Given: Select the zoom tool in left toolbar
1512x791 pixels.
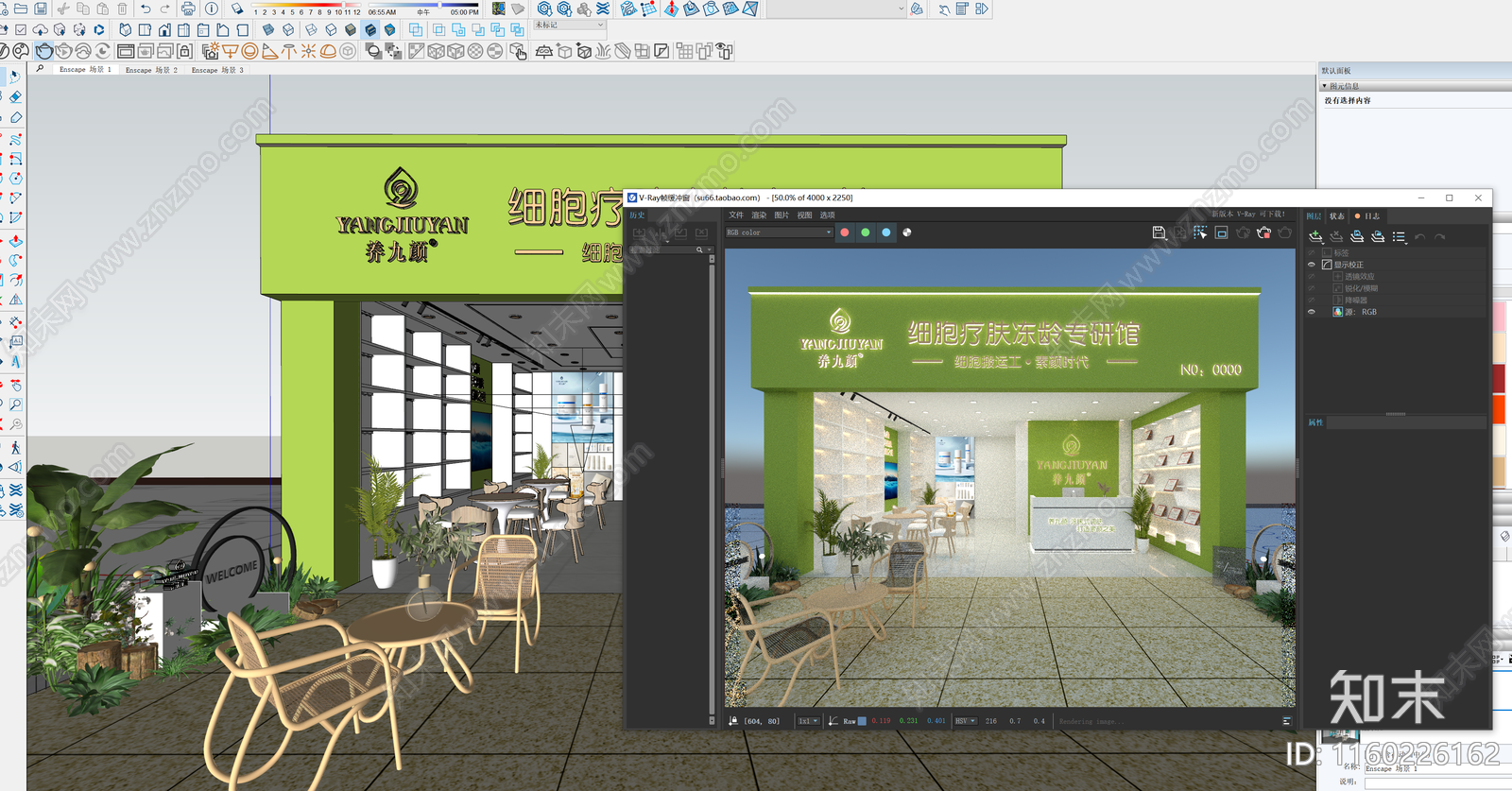Looking at the screenshot, I should click(16, 404).
